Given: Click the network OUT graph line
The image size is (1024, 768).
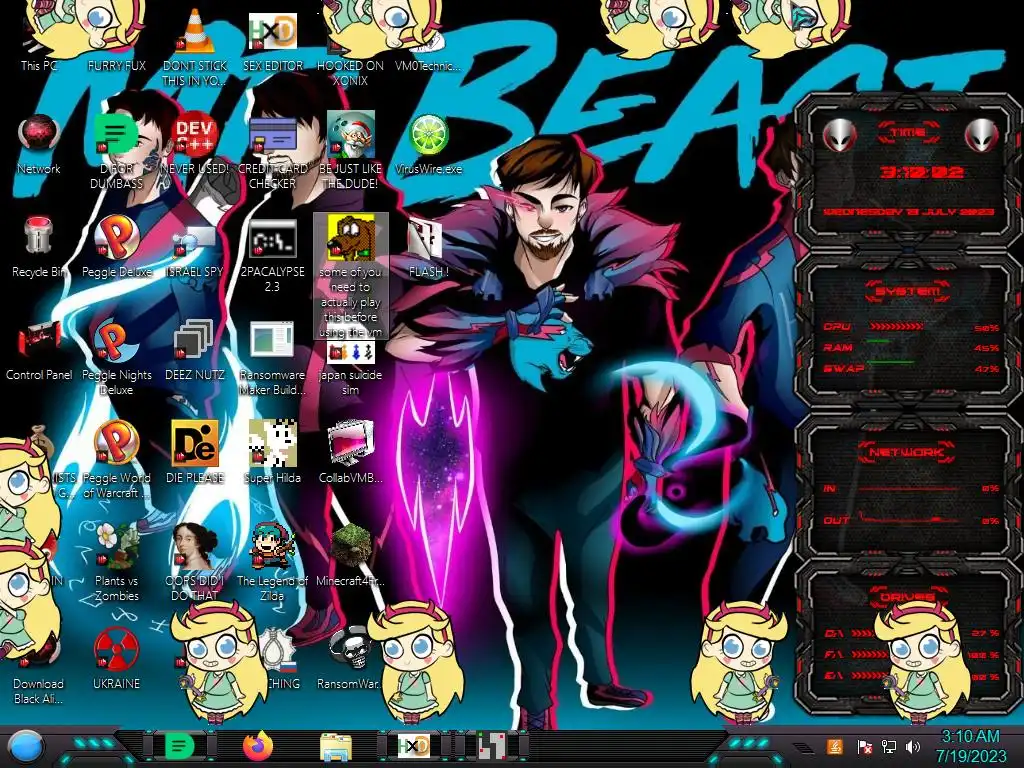Looking at the screenshot, I should (909, 520).
